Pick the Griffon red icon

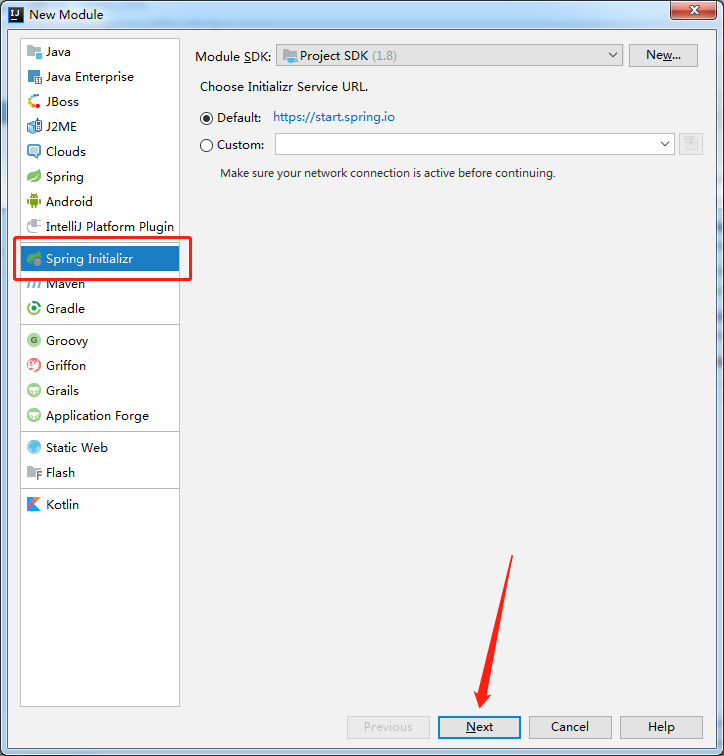click(34, 365)
